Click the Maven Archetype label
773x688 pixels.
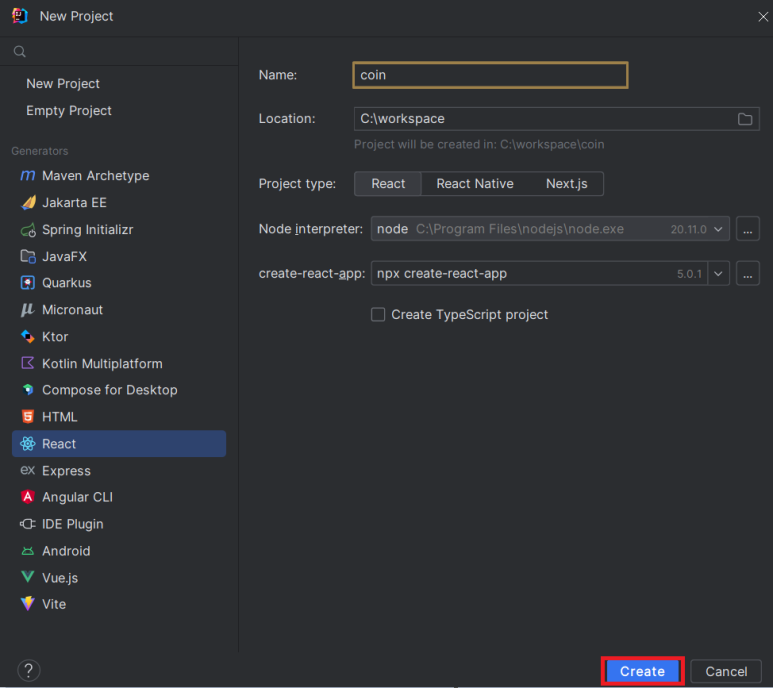pyautogui.click(x=96, y=175)
